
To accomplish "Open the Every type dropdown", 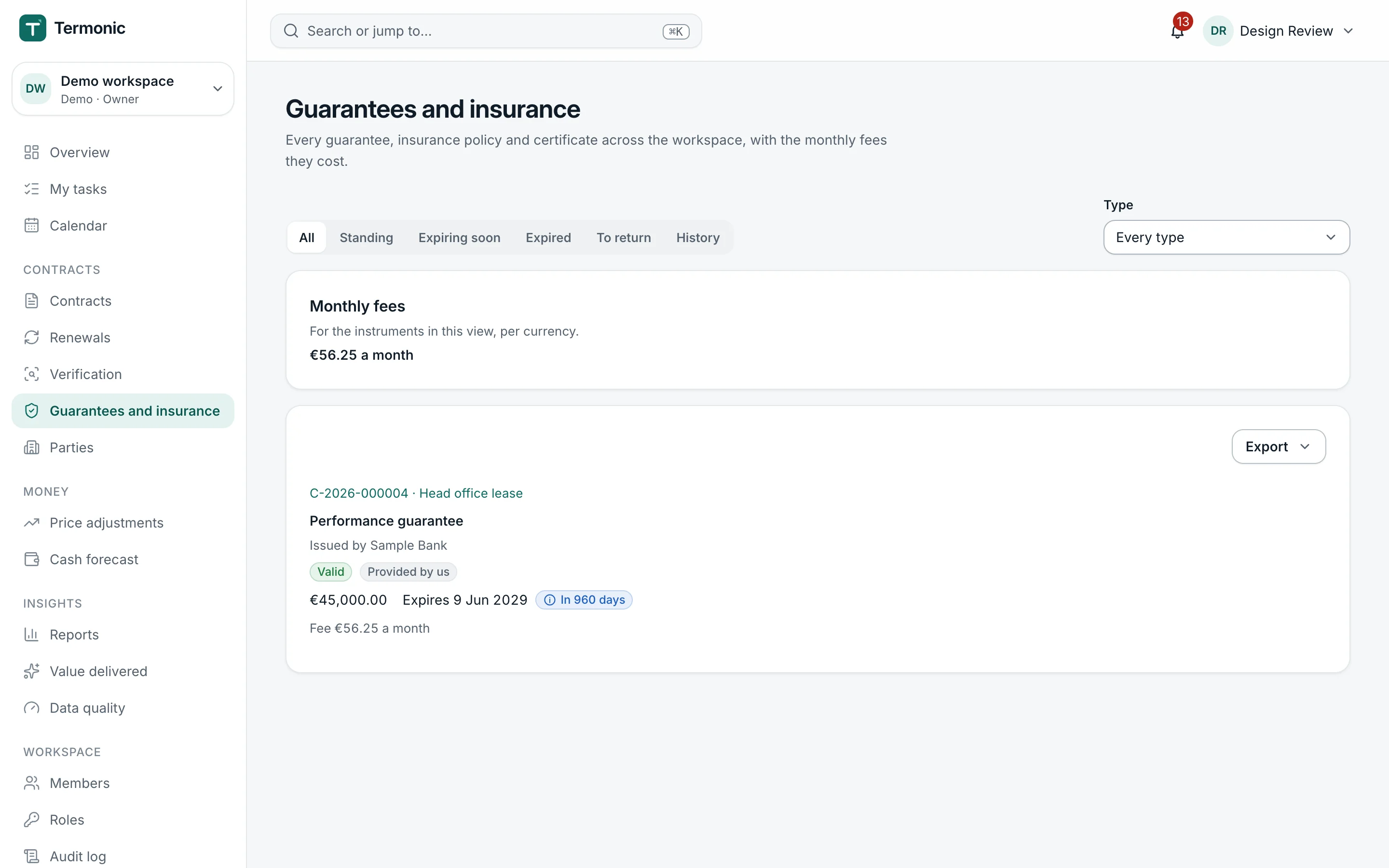I will click(1226, 237).
